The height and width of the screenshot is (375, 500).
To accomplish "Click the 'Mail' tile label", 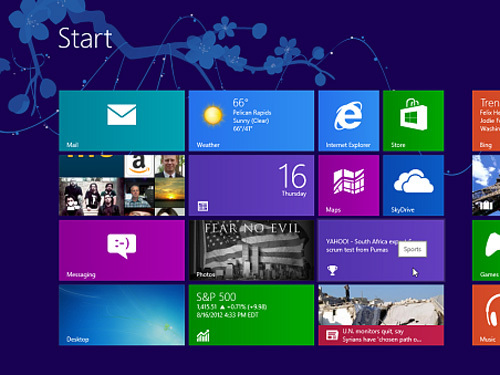I will 72,145.
